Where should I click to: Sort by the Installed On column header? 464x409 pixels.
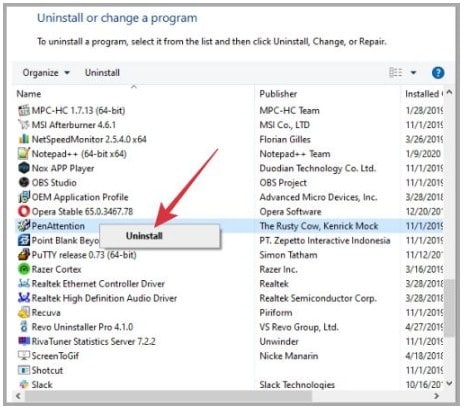(x=423, y=94)
